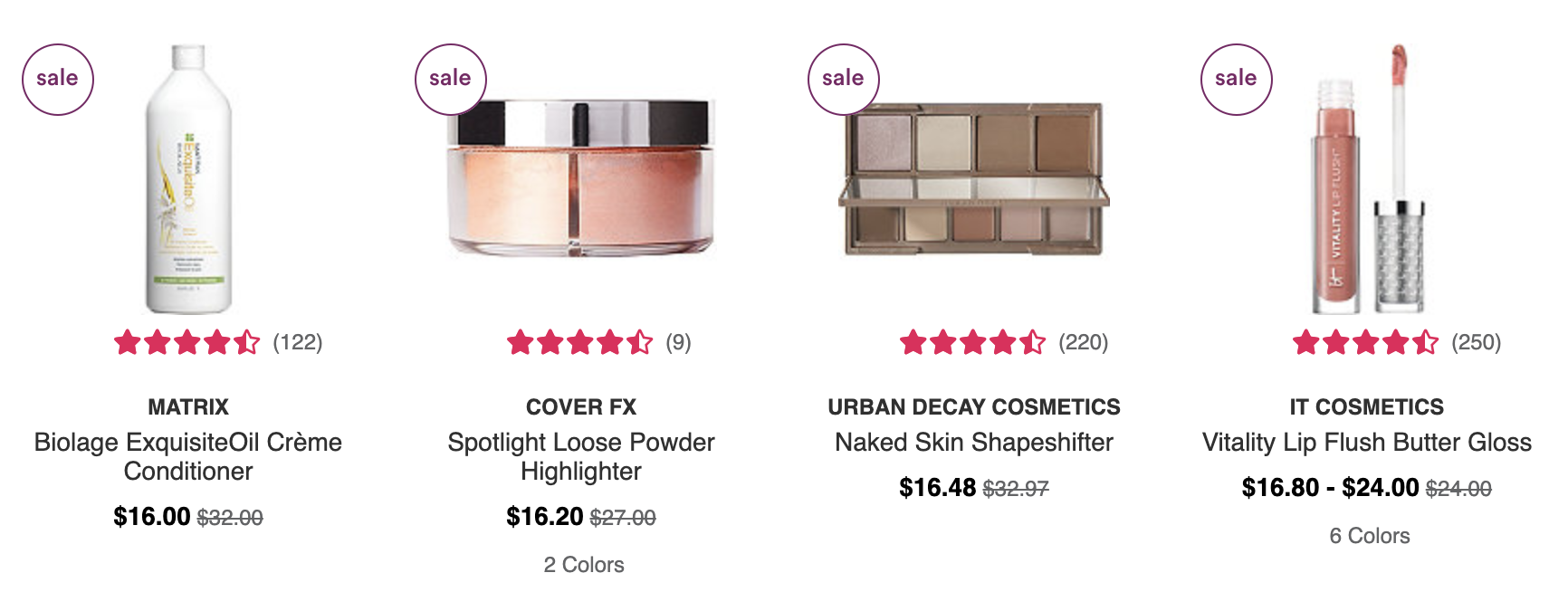View the (122) reviews count for Matrix
1568x592 pixels.
(298, 342)
